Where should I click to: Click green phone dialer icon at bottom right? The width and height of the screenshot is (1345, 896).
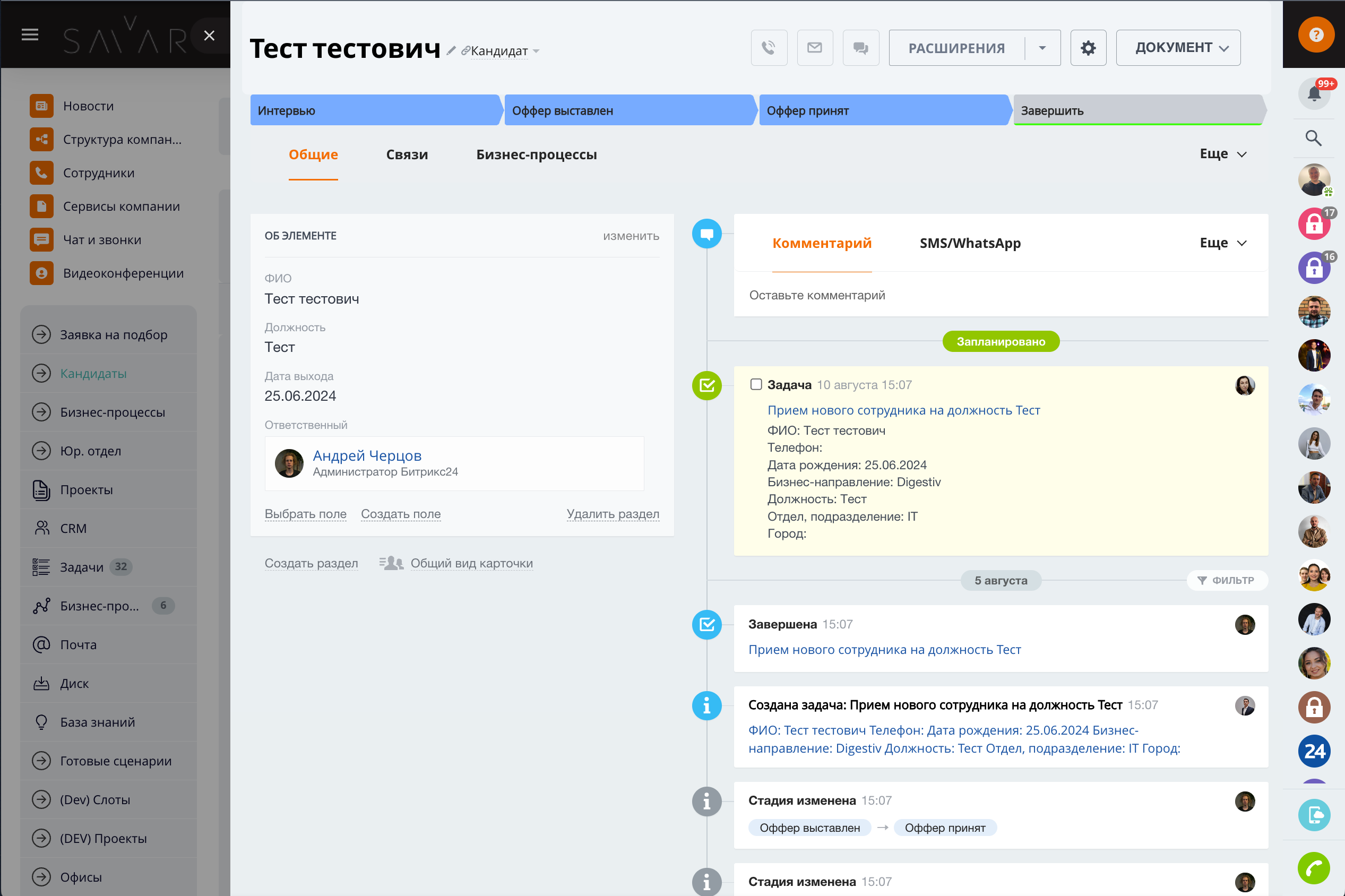point(1314,868)
